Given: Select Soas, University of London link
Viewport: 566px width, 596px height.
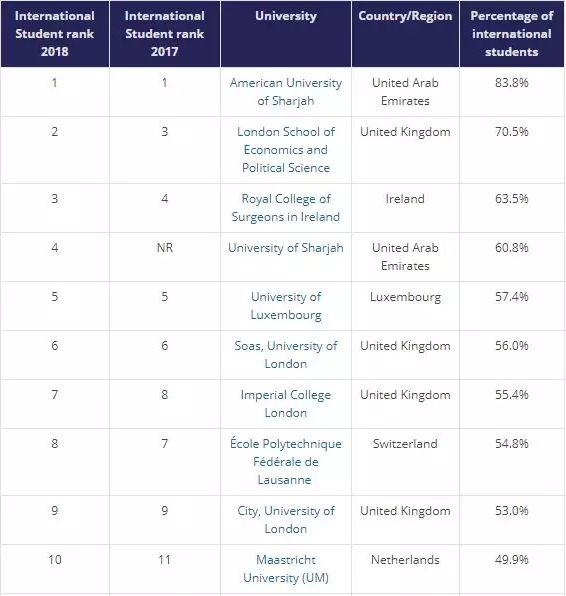Looking at the screenshot, I should click(286, 355).
